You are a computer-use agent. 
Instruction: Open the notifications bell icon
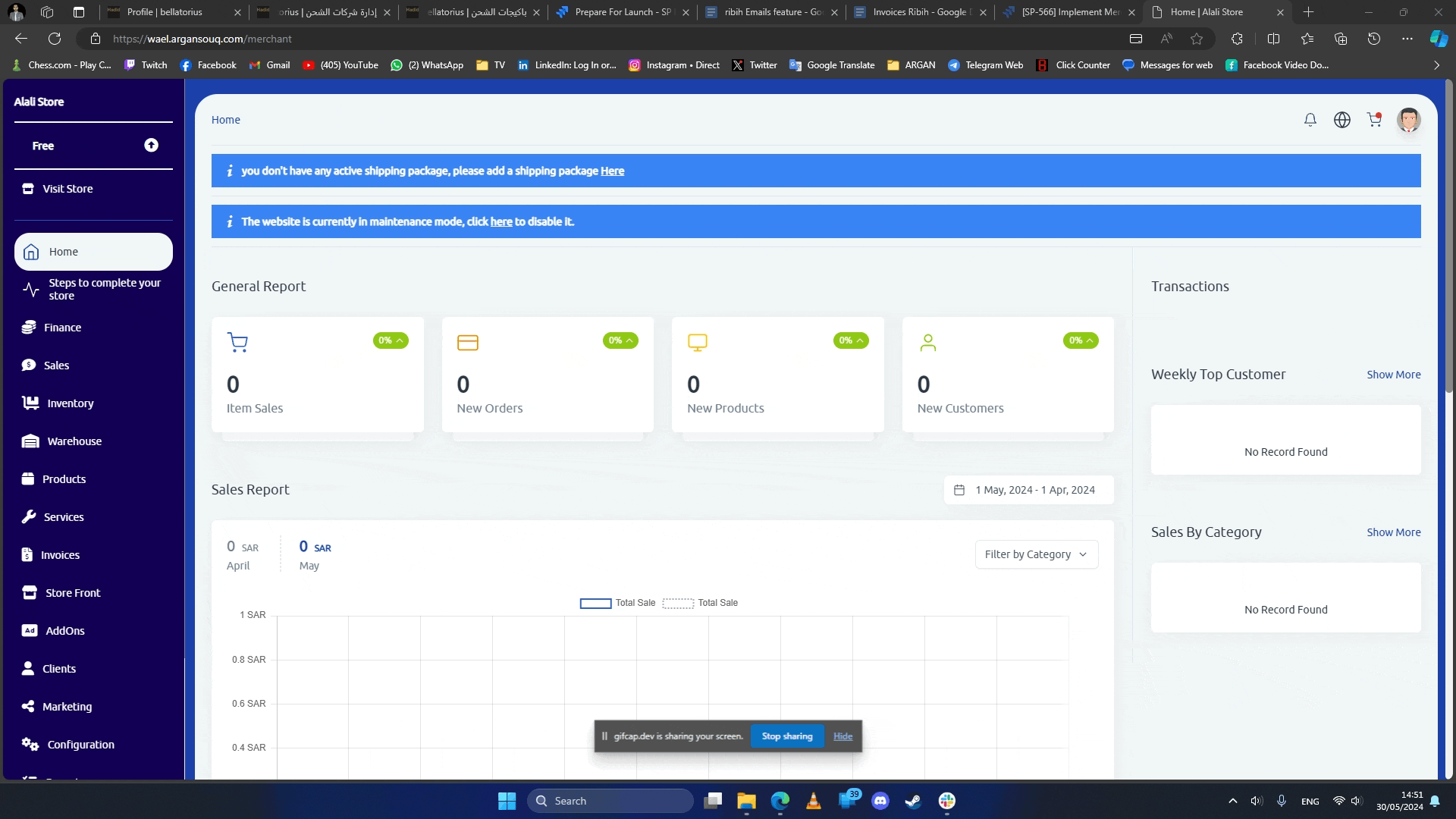coord(1310,120)
